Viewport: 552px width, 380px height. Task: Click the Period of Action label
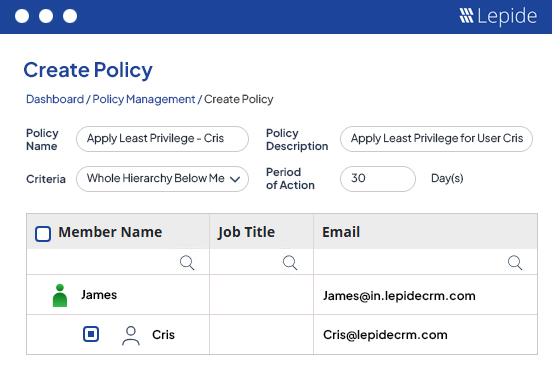(290, 179)
